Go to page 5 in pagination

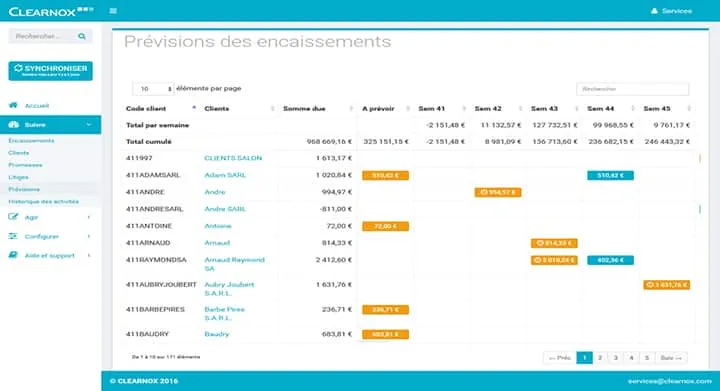click(x=647, y=357)
